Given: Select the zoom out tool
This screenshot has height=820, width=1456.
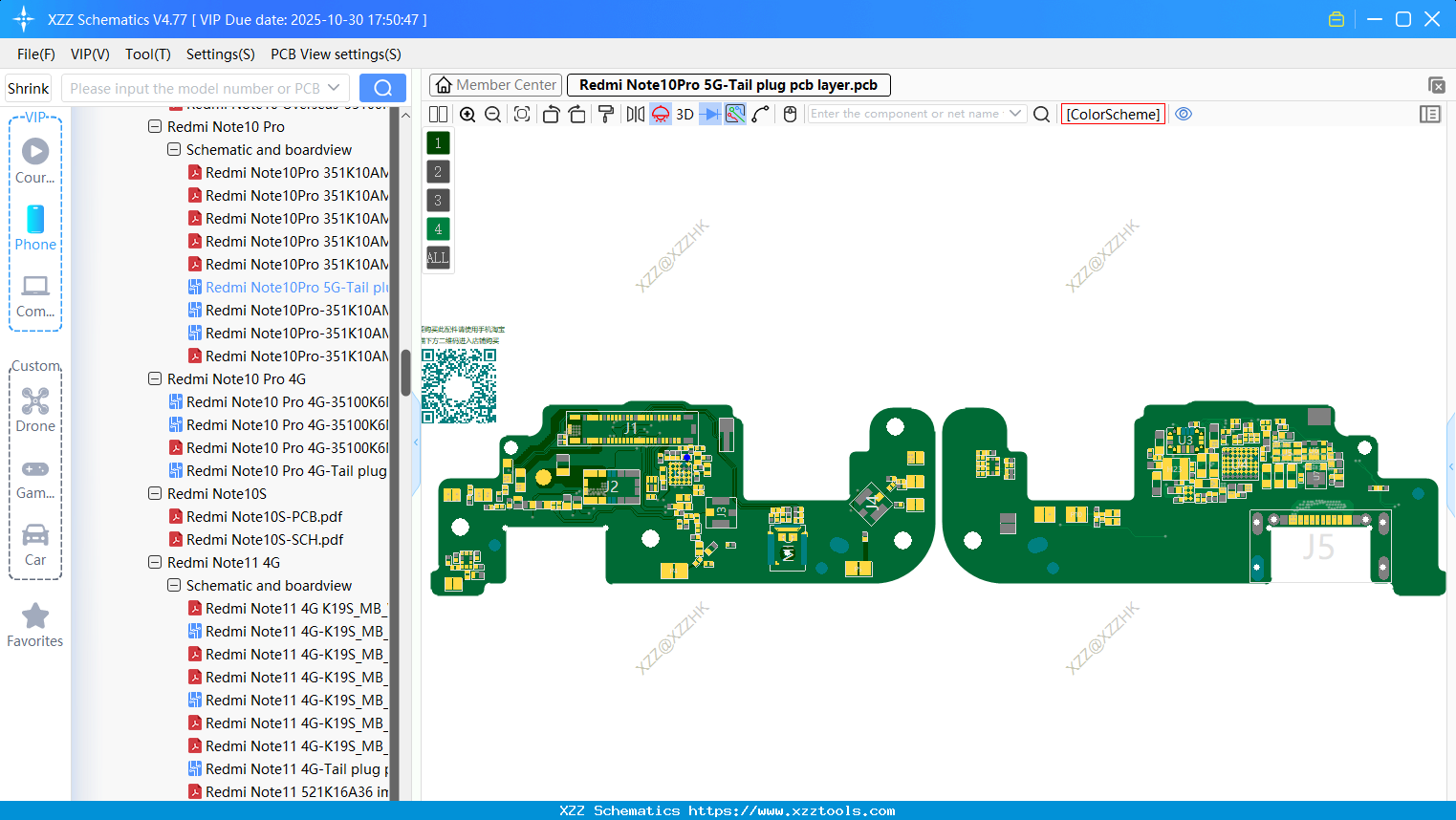Looking at the screenshot, I should point(492,114).
